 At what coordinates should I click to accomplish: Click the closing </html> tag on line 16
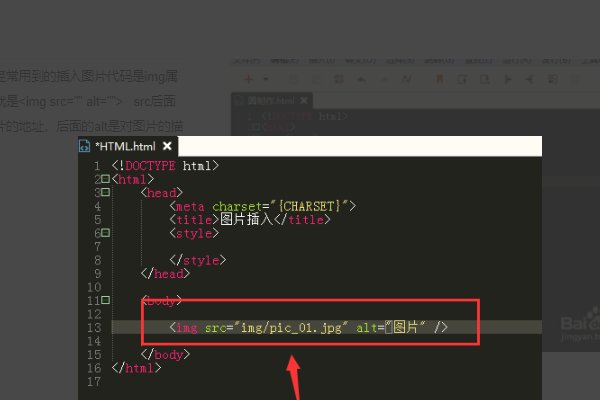click(x=137, y=368)
